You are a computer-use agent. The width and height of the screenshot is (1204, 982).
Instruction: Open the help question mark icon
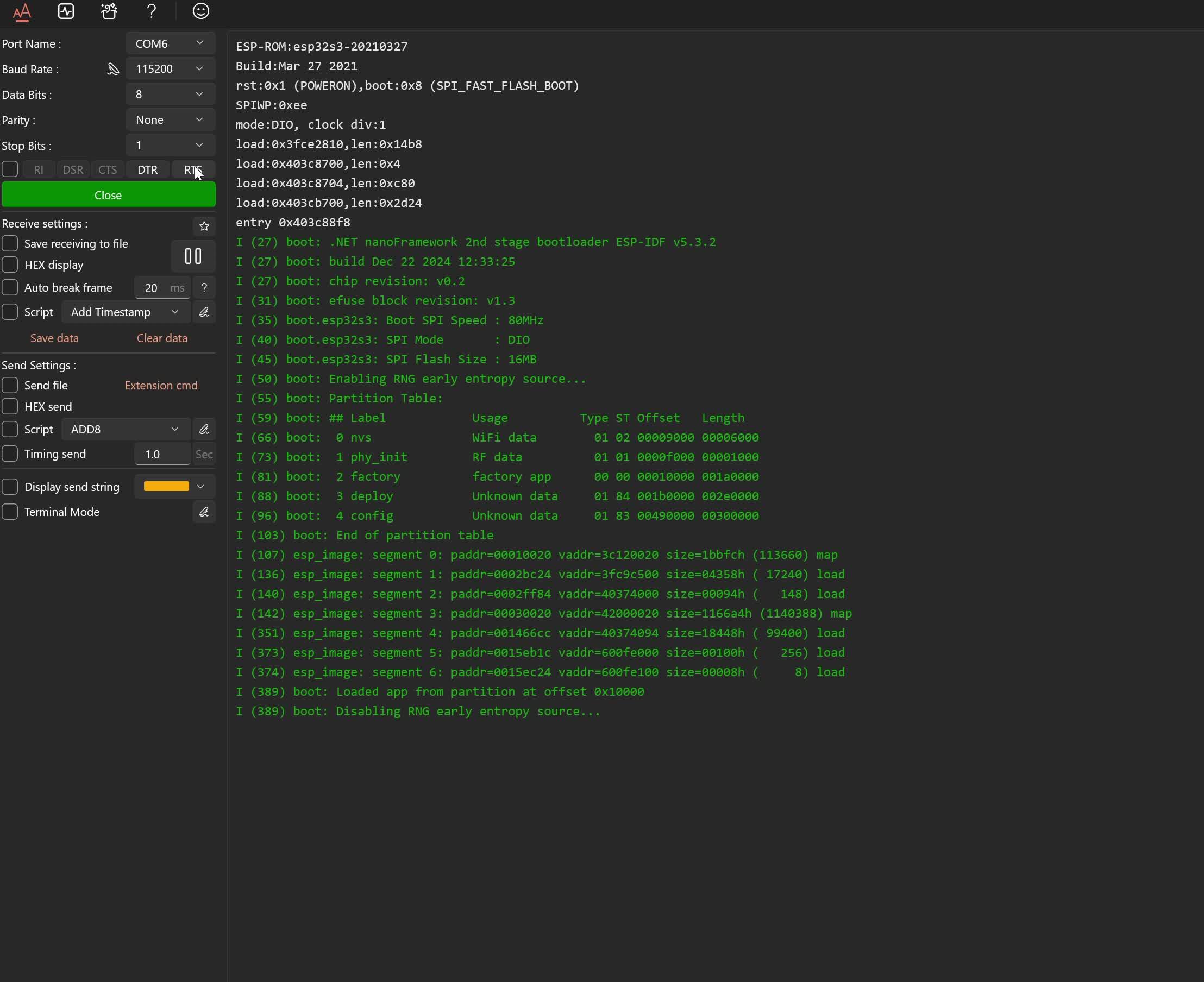(151, 11)
